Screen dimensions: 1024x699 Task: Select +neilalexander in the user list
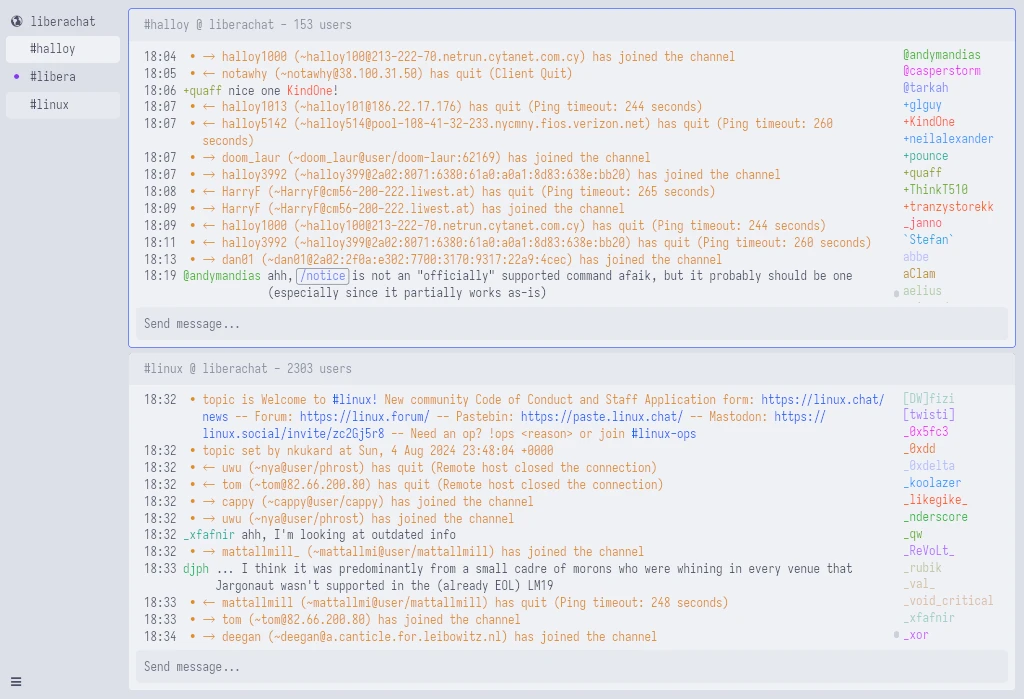click(x=948, y=138)
